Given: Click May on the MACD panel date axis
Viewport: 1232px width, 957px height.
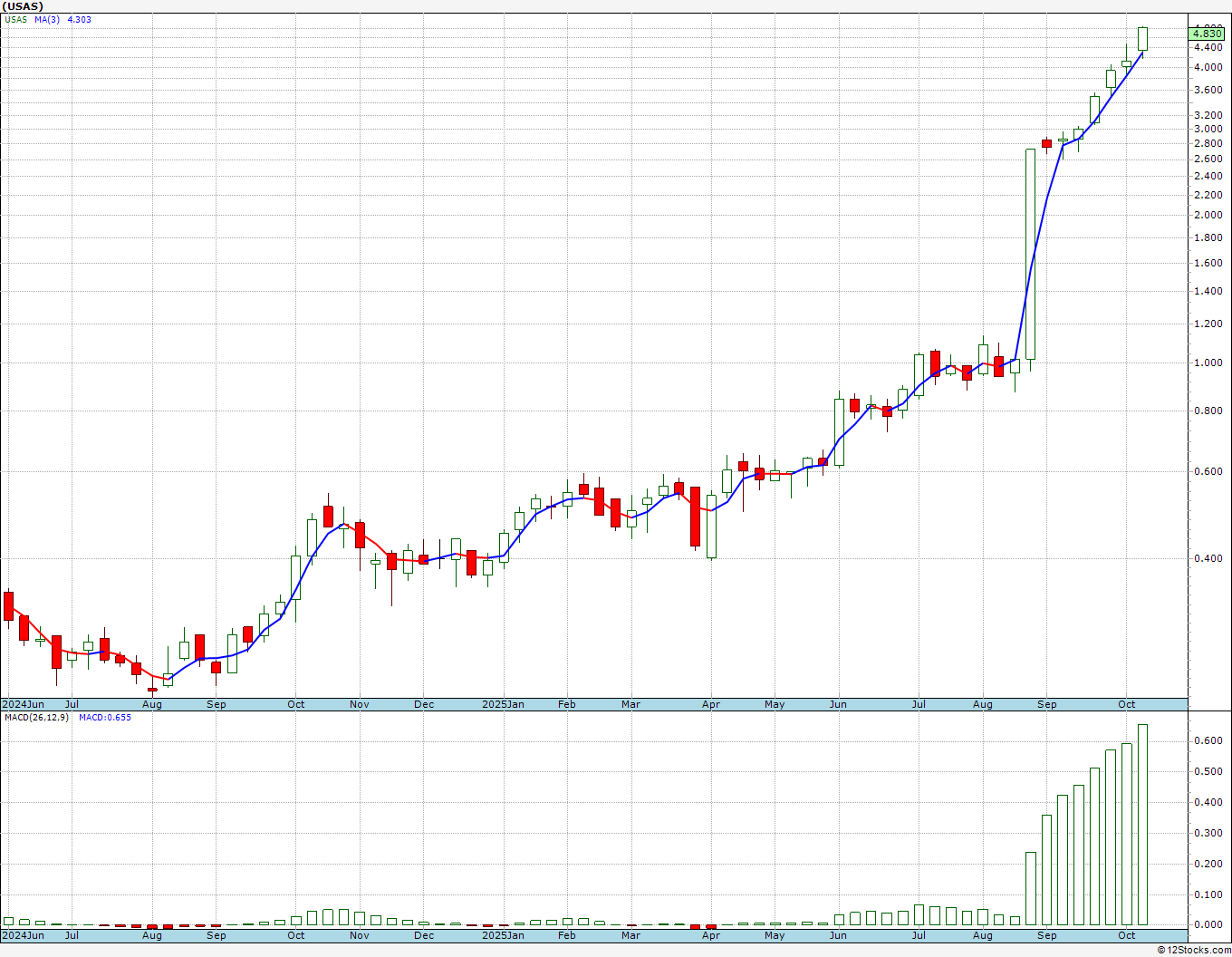Looking at the screenshot, I should 775,934.
